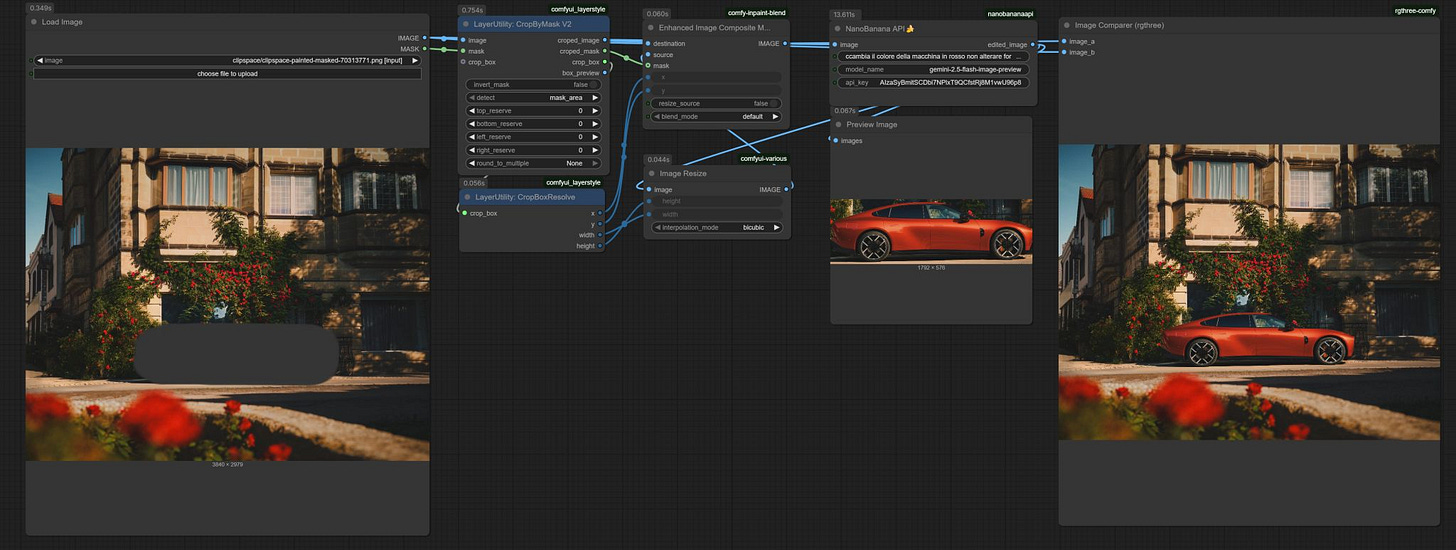The height and width of the screenshot is (550, 1456).
Task: Open the interpolation_mode bicubic combo
Action: 715,227
